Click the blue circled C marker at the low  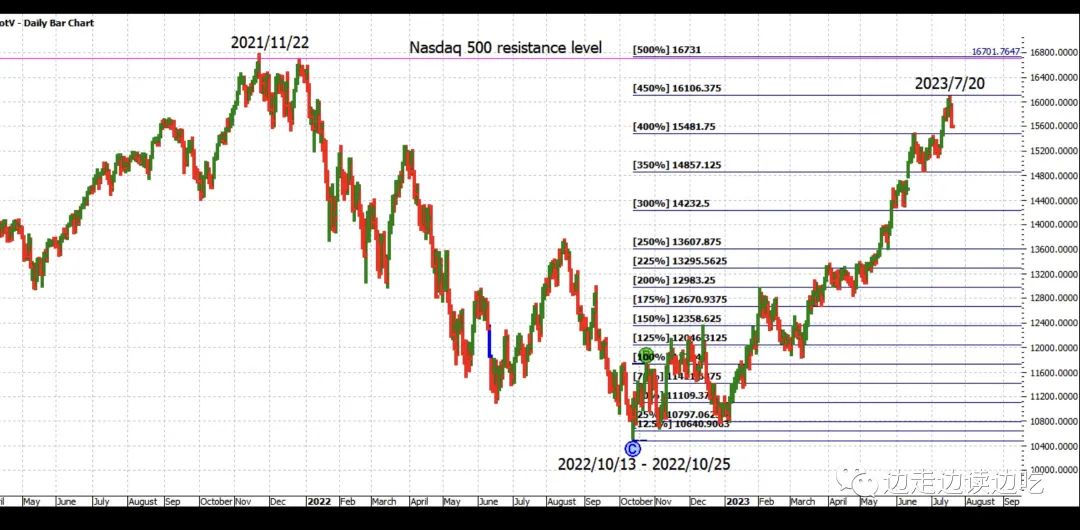(632, 449)
